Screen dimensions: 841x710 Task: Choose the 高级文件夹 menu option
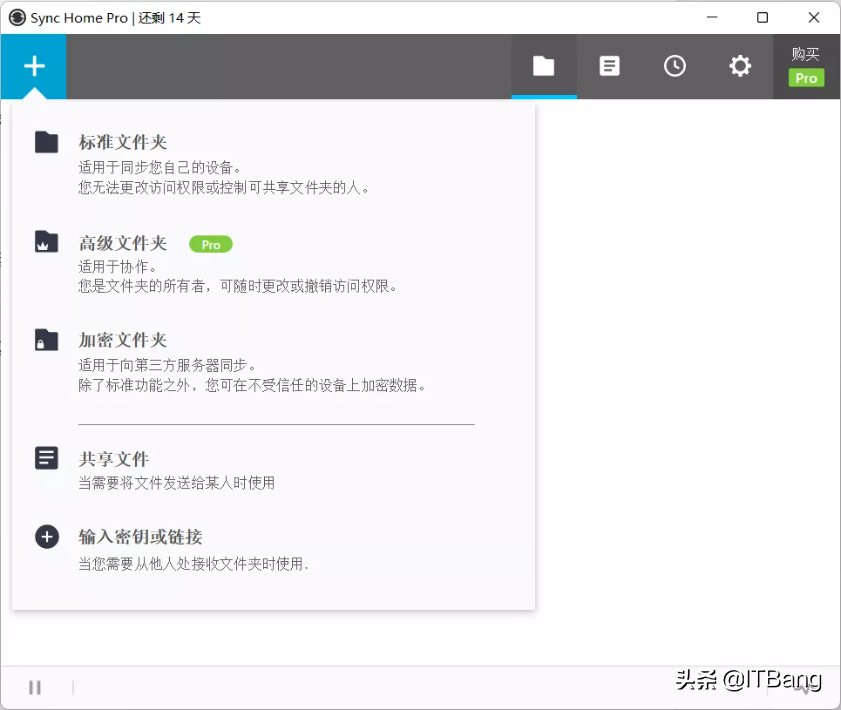(123, 243)
